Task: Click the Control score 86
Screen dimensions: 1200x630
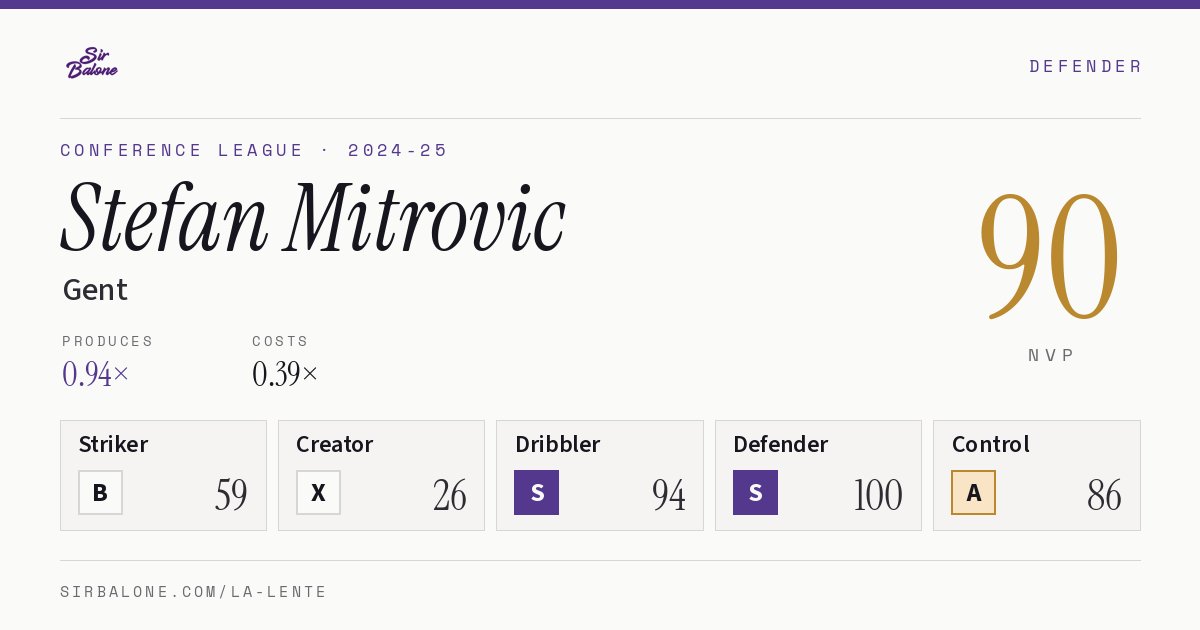Action: pos(1104,495)
